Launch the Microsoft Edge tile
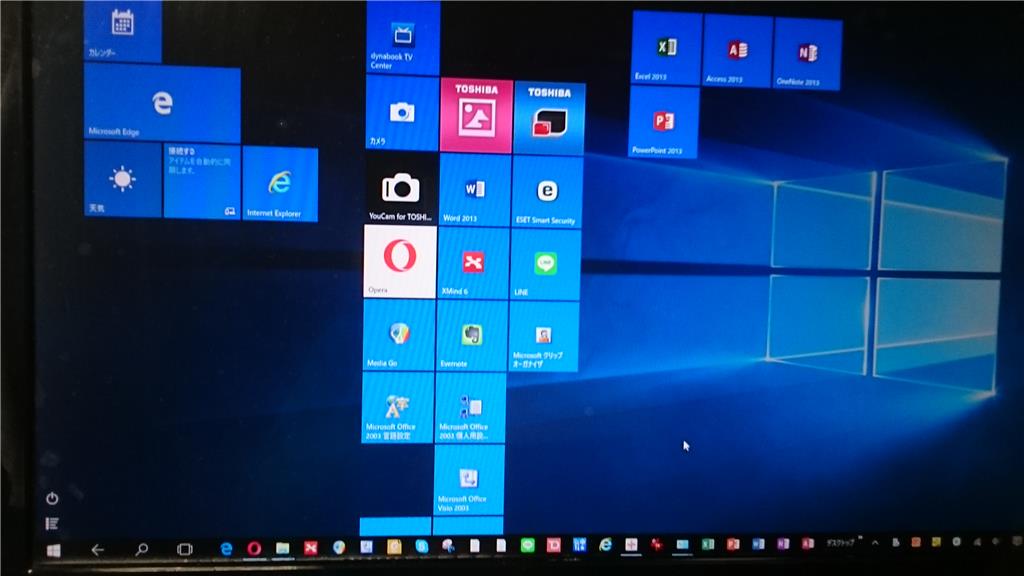The height and width of the screenshot is (576, 1024). (162, 103)
